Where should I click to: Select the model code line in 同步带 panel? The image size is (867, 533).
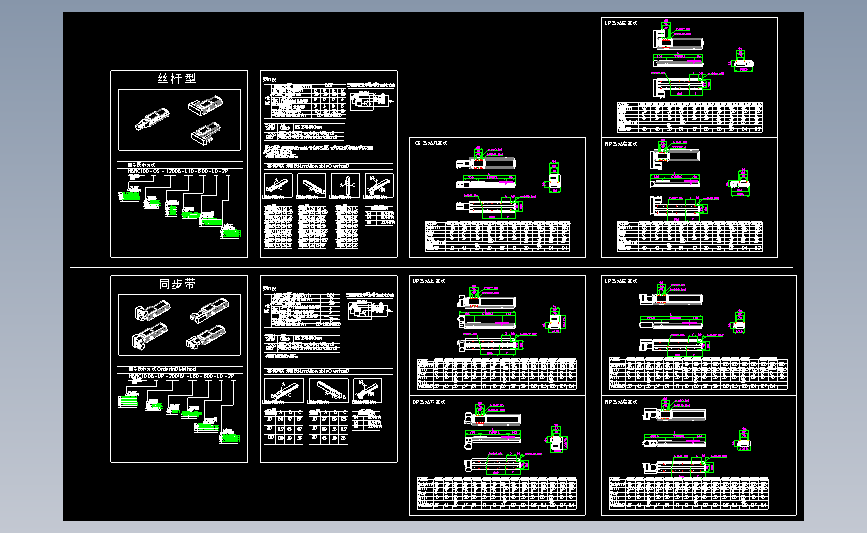[x=181, y=376]
